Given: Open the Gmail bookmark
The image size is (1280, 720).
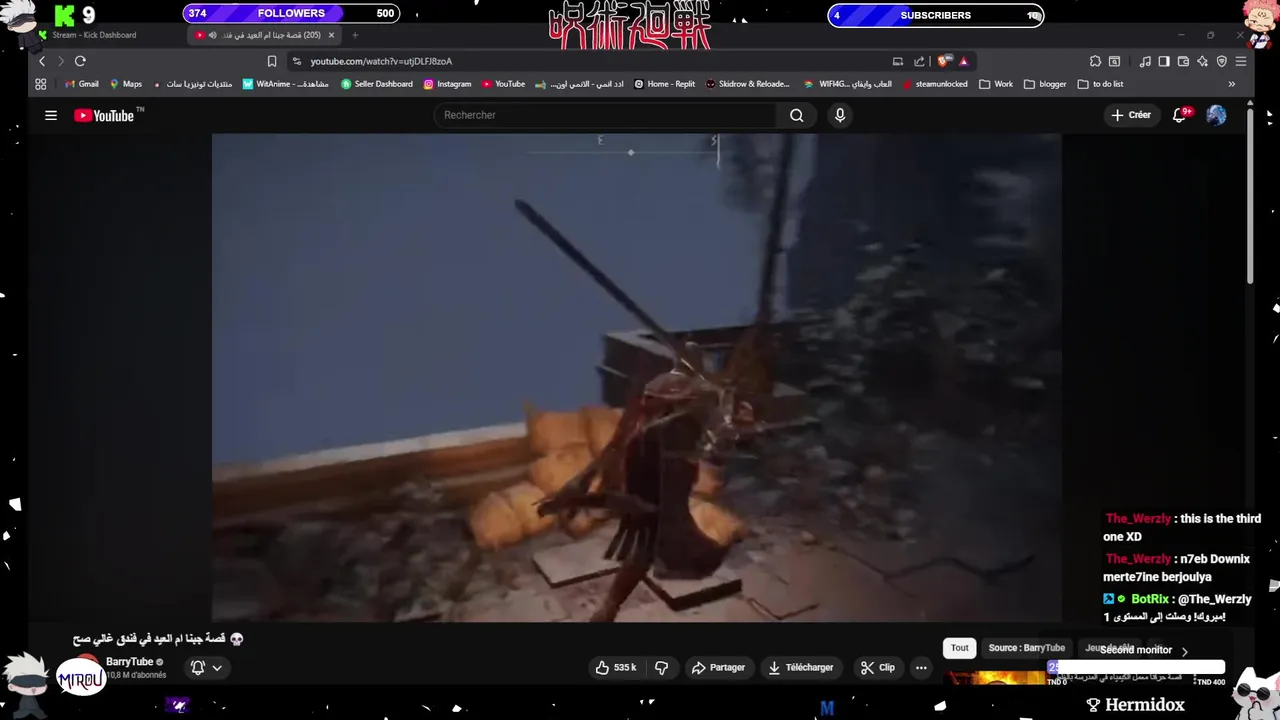Looking at the screenshot, I should tap(81, 84).
